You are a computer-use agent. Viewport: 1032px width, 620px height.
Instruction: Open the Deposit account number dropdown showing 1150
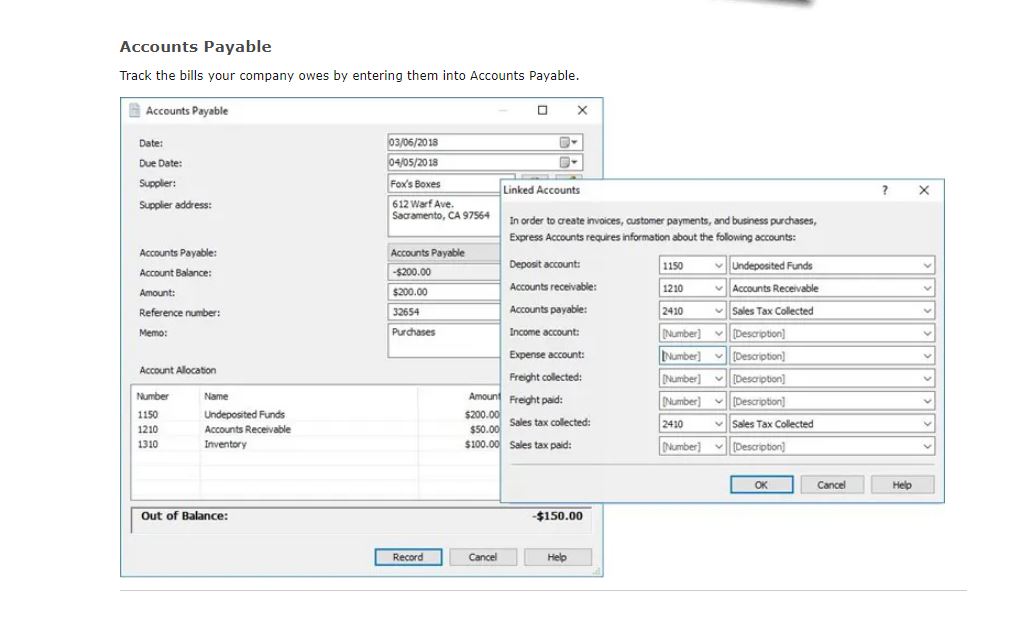pos(721,265)
